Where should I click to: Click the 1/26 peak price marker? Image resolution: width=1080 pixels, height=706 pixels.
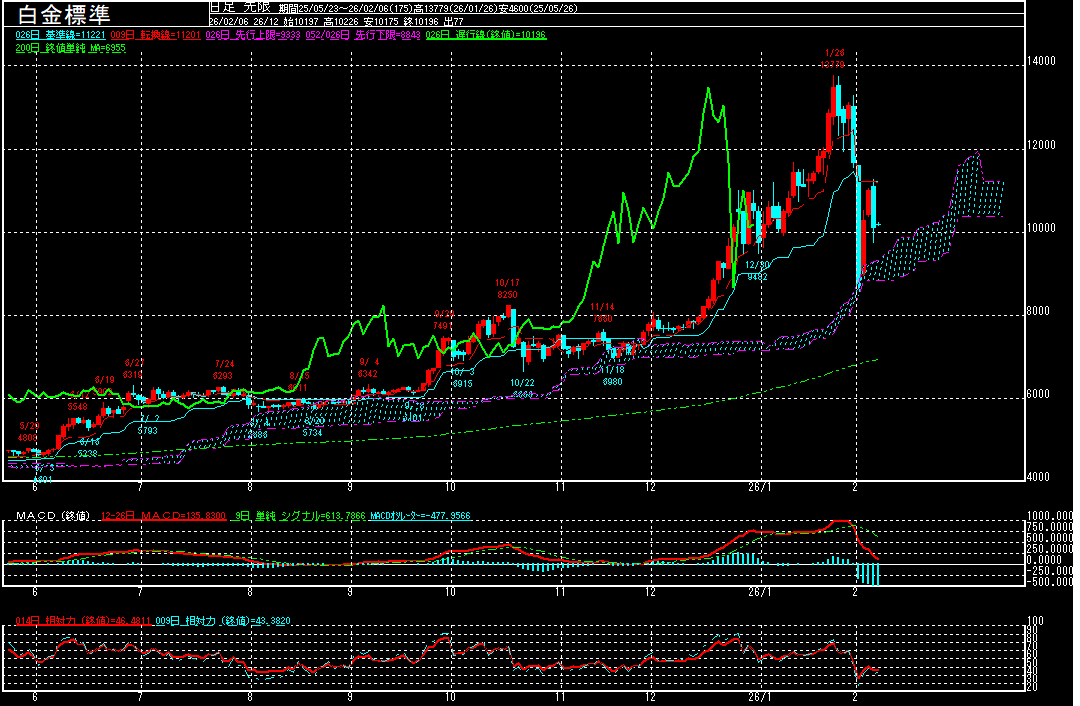coord(834,58)
